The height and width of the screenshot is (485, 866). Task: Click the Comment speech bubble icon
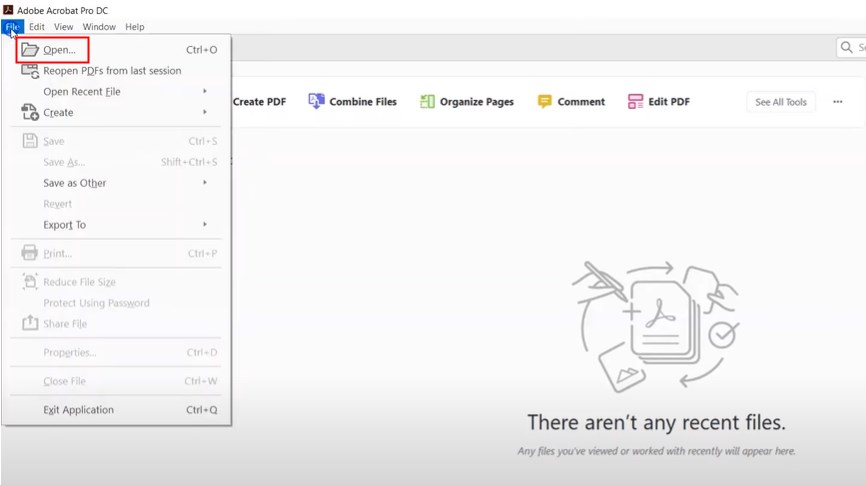pyautogui.click(x=544, y=101)
